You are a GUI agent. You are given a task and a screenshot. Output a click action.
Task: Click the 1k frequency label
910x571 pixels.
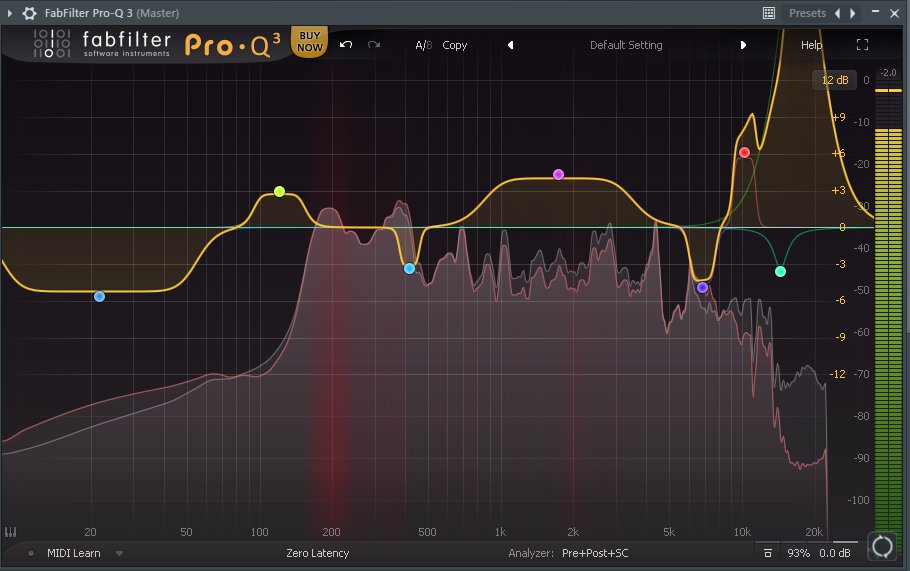500,532
